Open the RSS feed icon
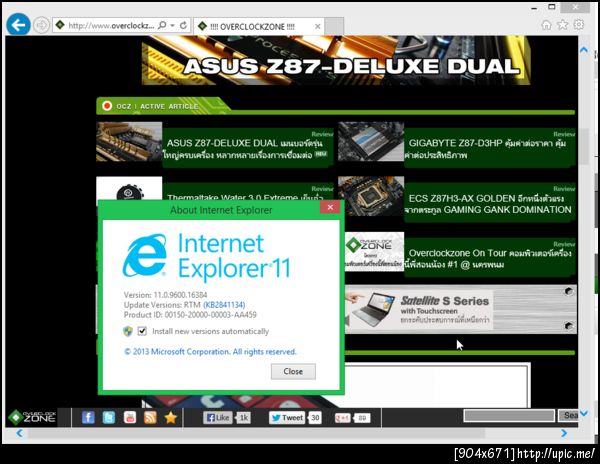Viewport: 600px width, 464px height. [150, 417]
